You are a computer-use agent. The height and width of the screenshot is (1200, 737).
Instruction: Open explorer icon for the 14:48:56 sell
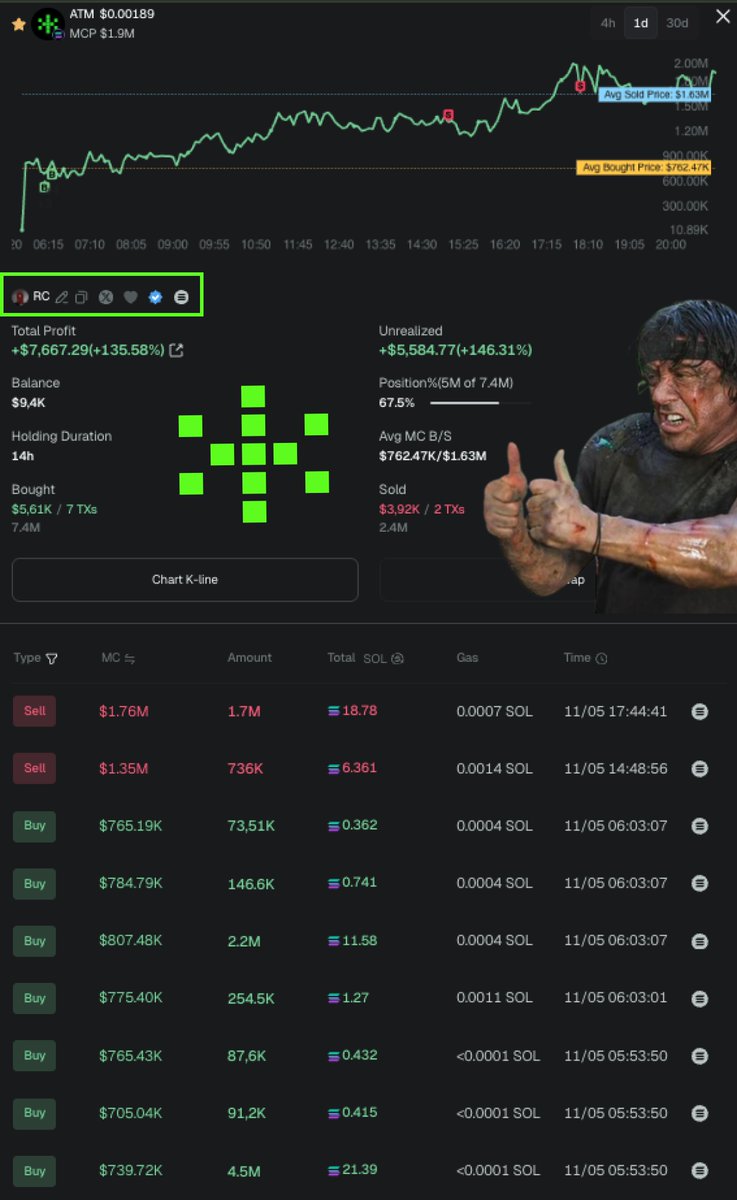click(700, 769)
